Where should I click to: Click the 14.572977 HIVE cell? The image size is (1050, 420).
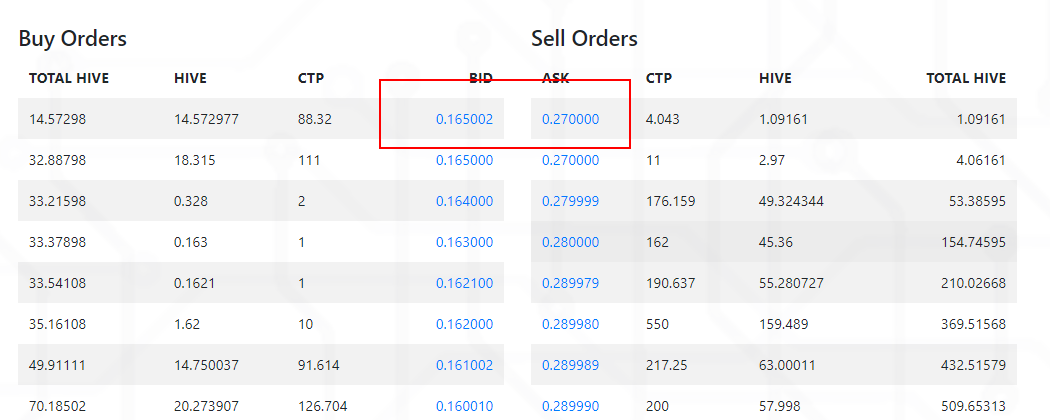(x=206, y=119)
